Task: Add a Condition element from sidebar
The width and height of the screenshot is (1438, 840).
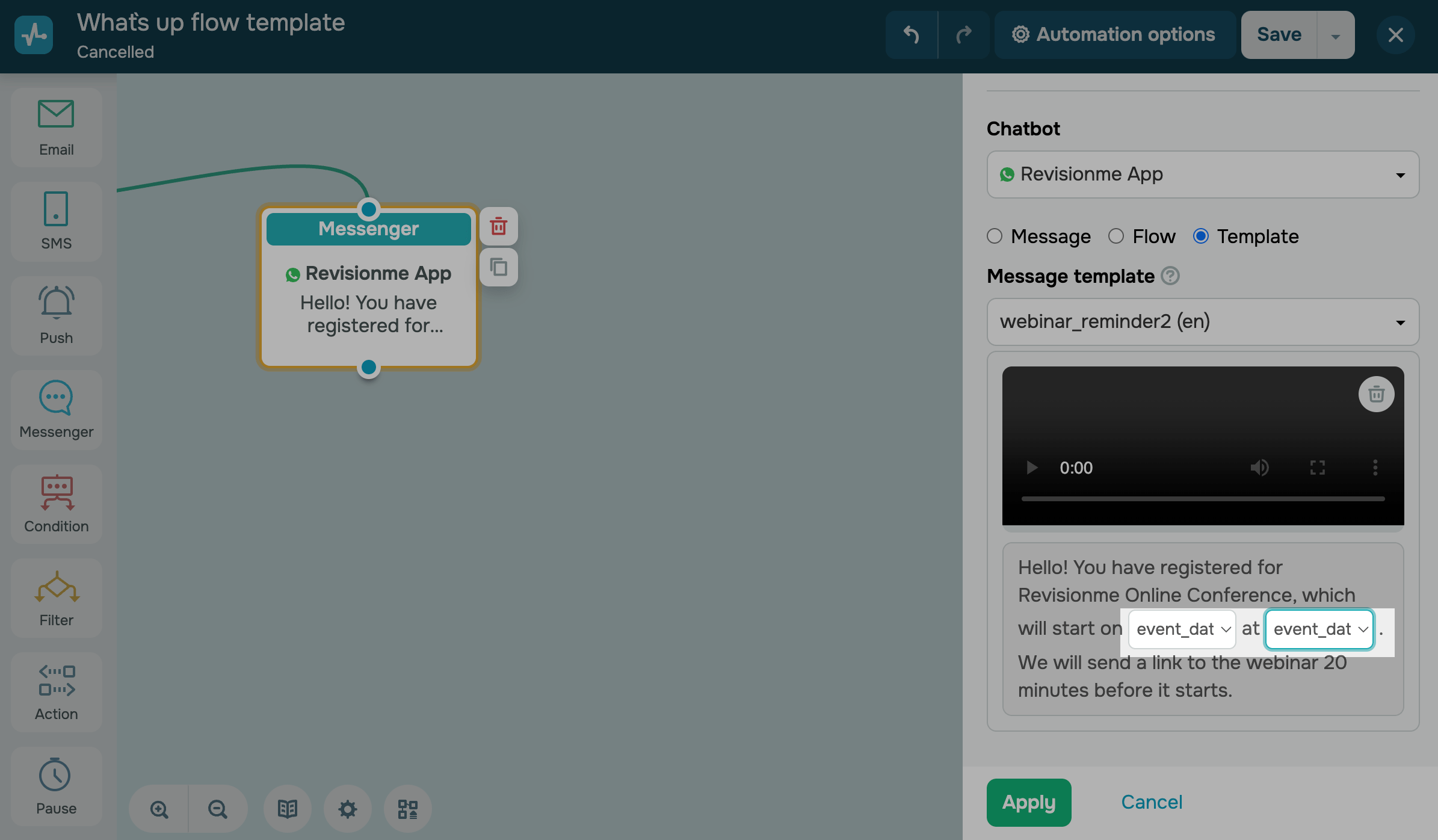Action: [x=56, y=504]
